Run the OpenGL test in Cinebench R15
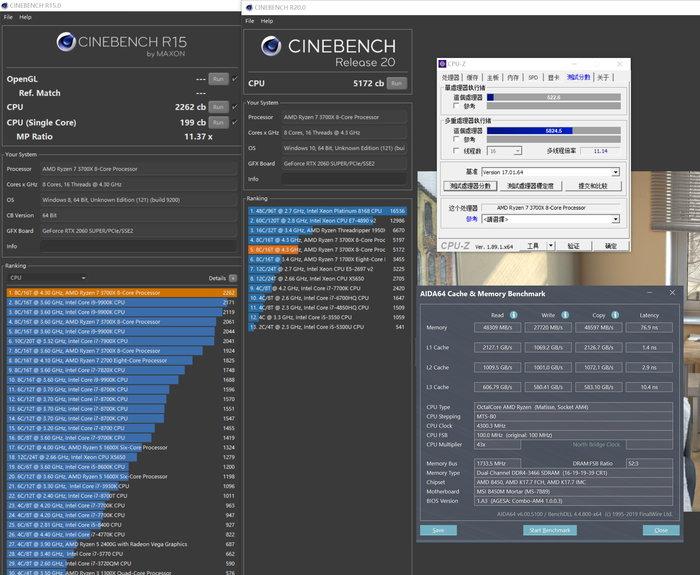Screen dimensions: 700x575 click(218, 79)
